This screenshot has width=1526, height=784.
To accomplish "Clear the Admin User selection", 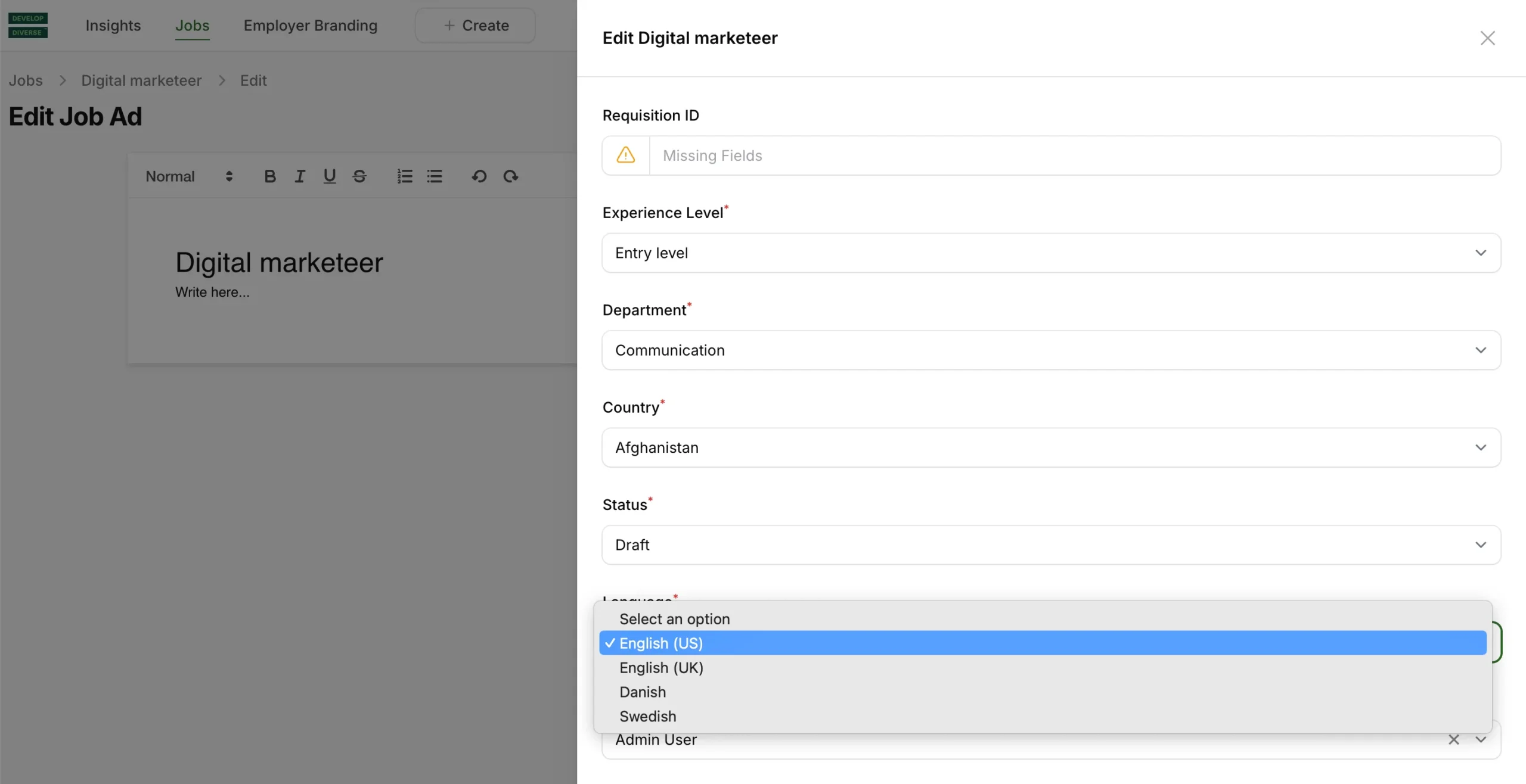I will 1454,740.
